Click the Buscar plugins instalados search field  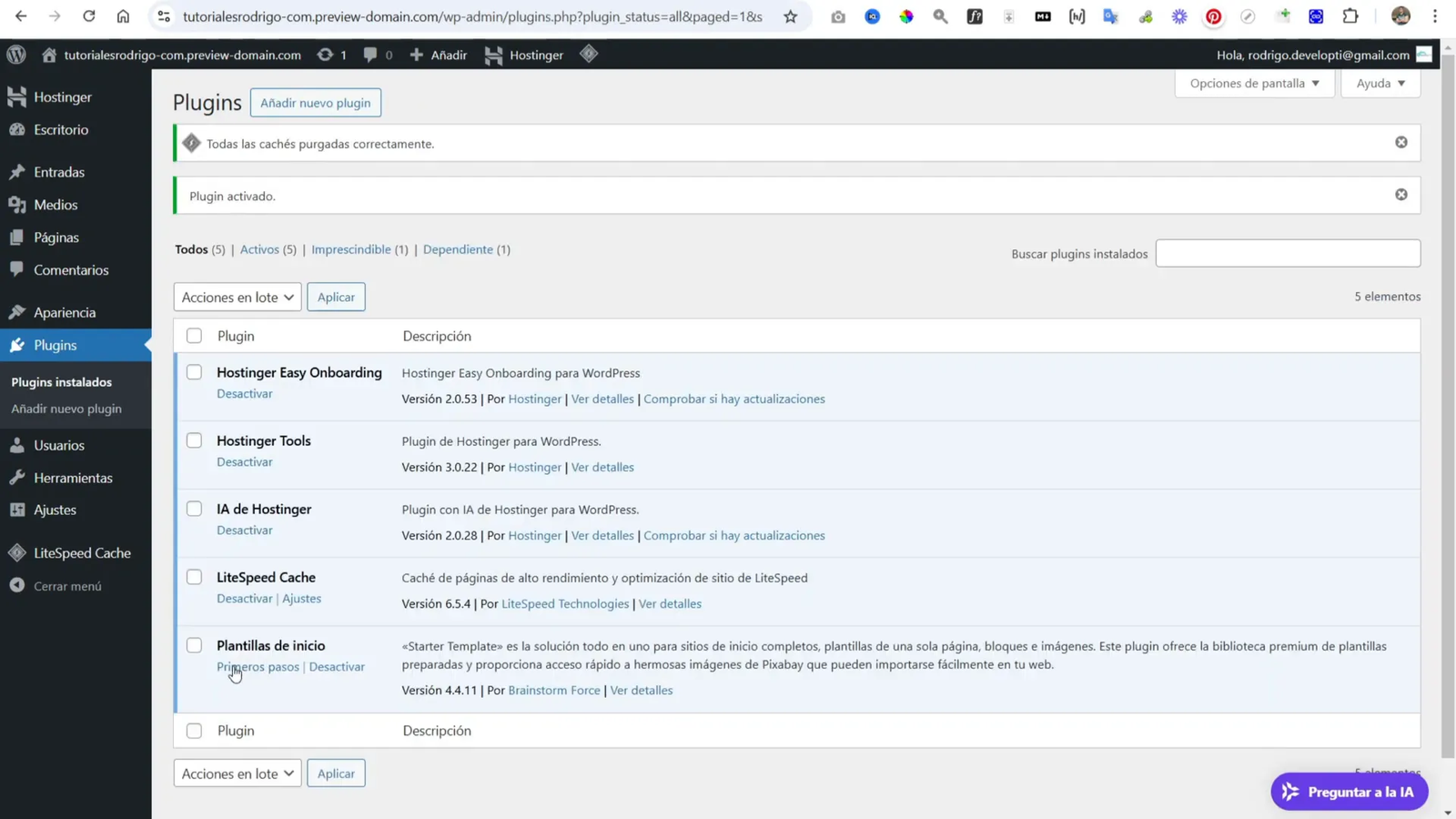point(1288,253)
